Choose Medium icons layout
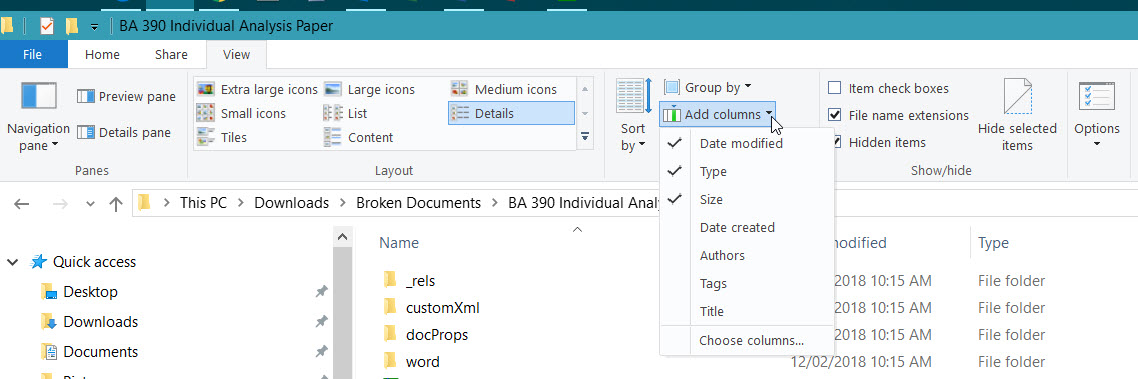Screen dimensions: 1138x379 click(504, 89)
